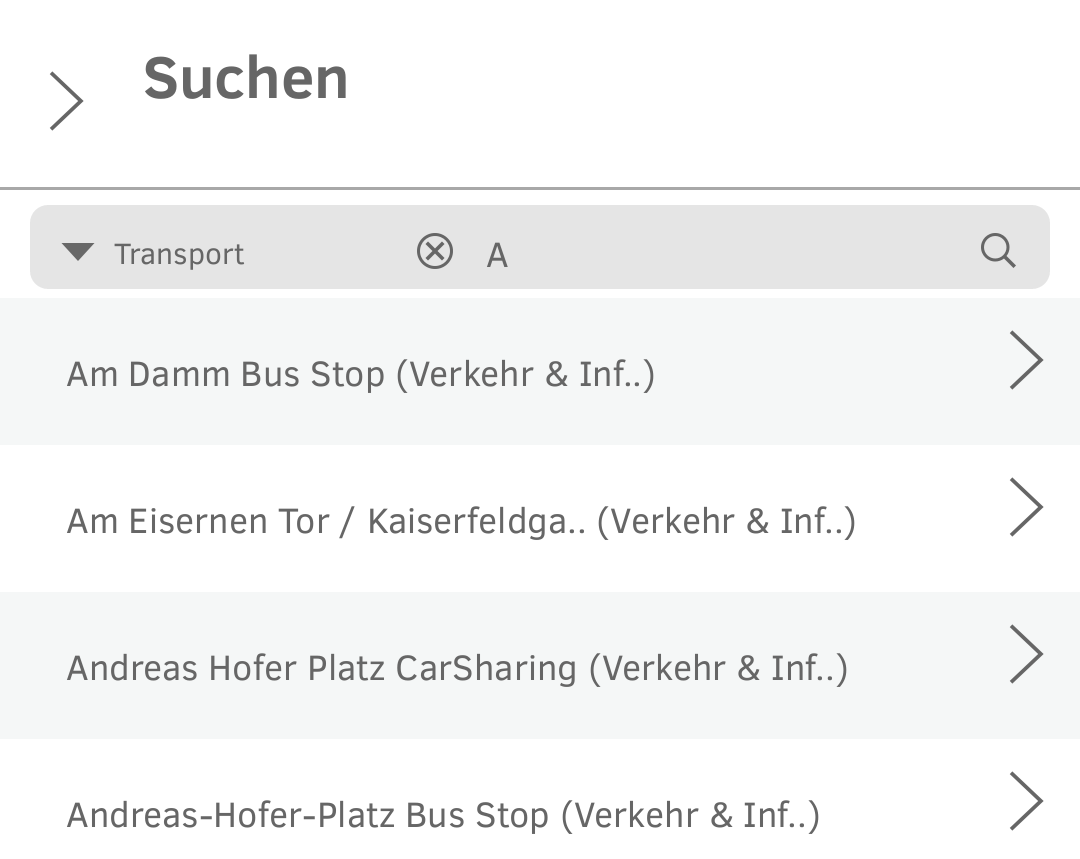Click chevron for Andreas-Hofer-Platz Bus Stop
This screenshot has height=859, width=1080.
1026,801
